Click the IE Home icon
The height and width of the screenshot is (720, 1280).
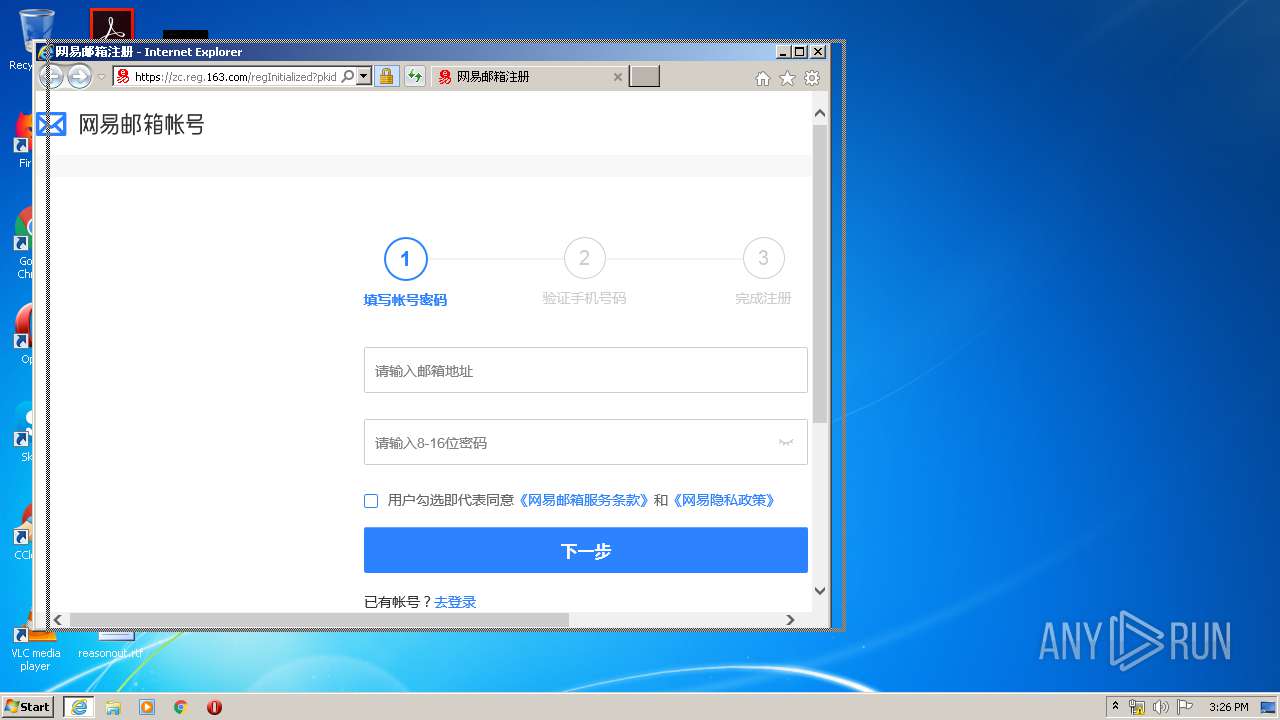[762, 78]
